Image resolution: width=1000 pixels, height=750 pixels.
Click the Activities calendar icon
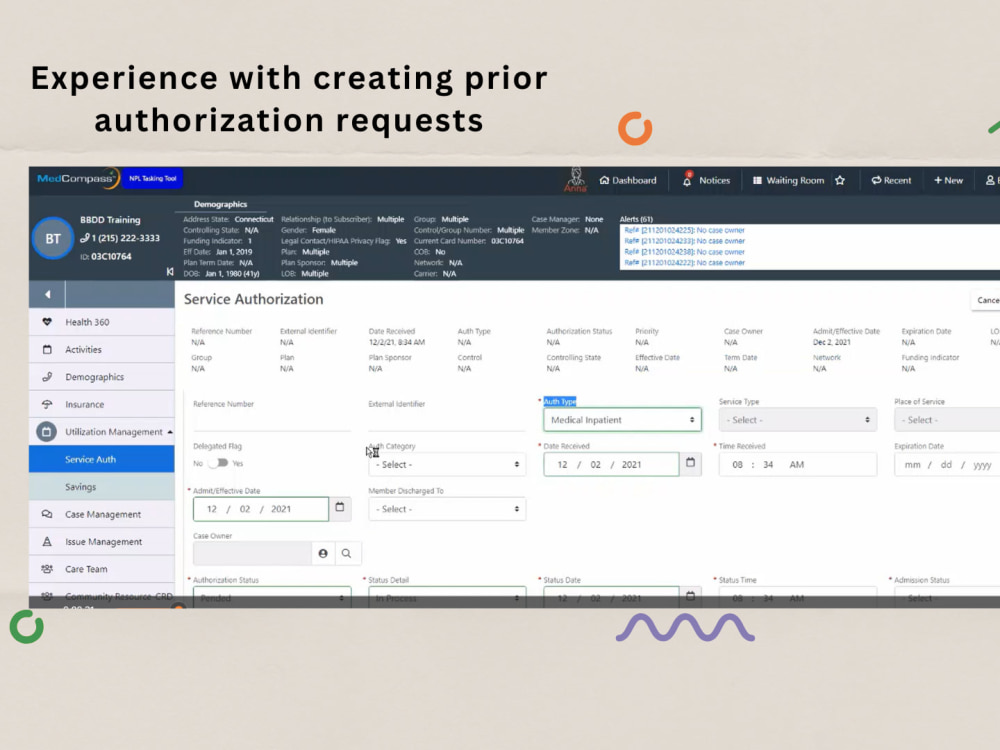47,349
